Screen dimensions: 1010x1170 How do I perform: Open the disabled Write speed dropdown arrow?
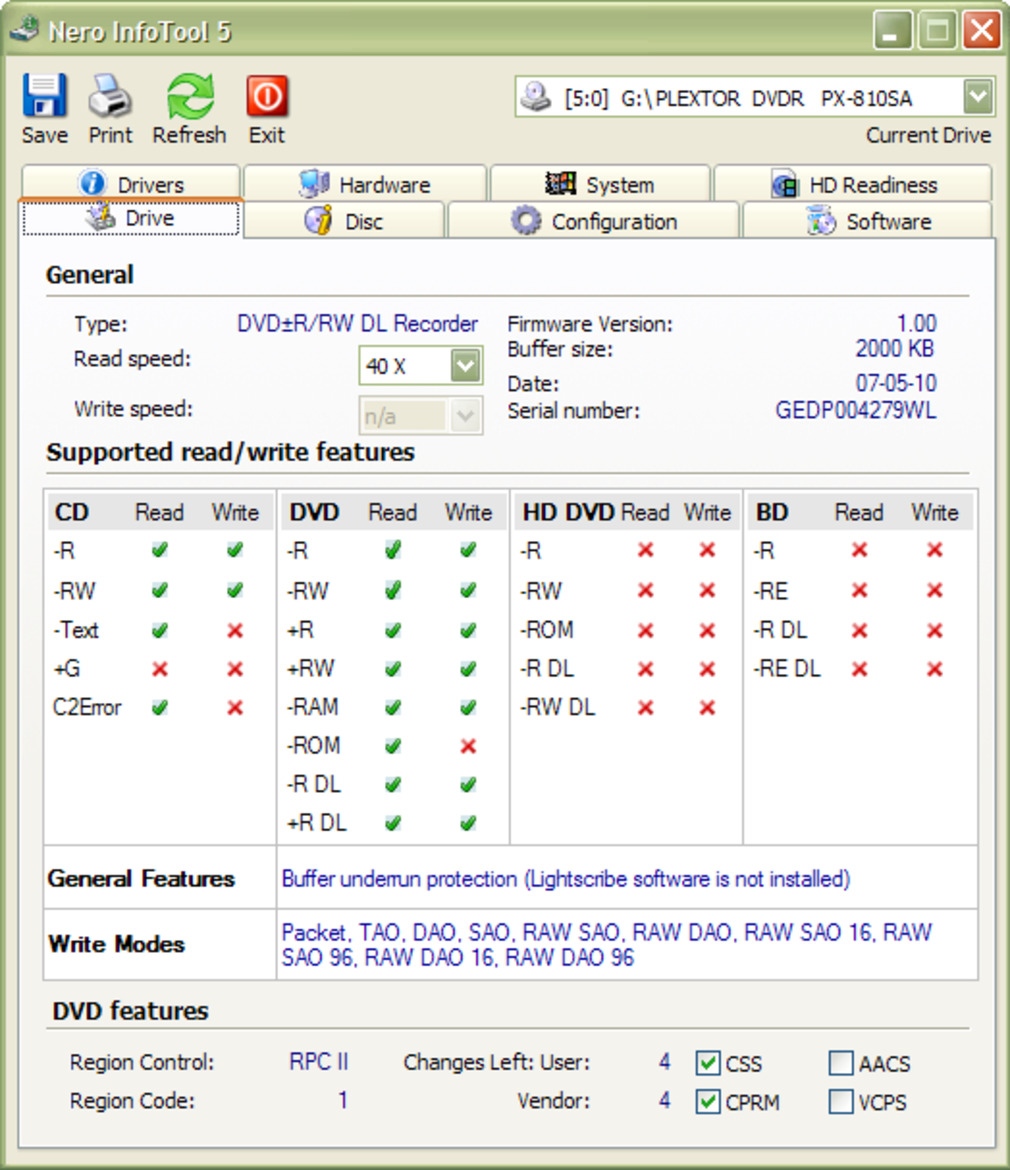[x=465, y=416]
